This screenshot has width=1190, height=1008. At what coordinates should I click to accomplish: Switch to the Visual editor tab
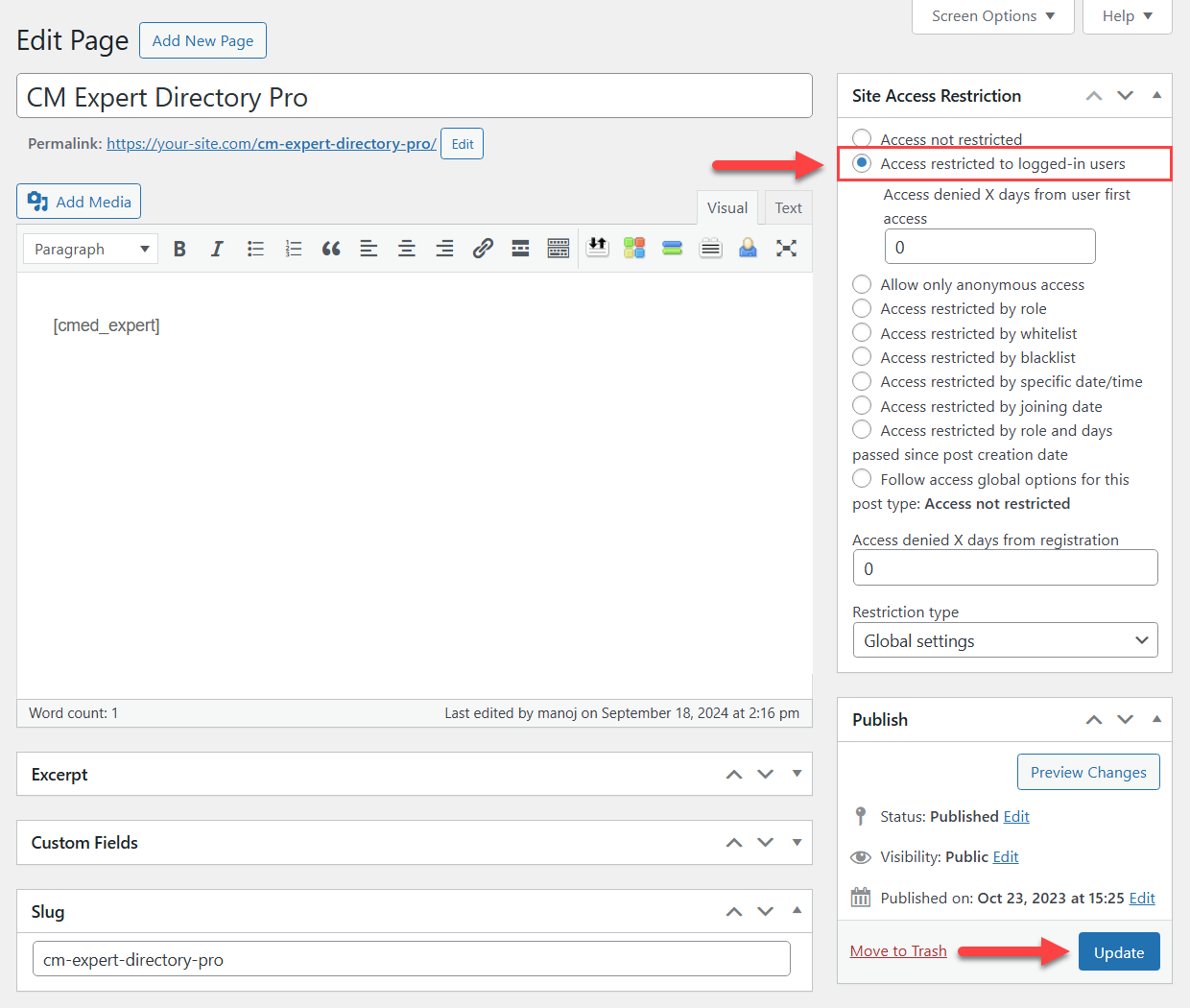(x=727, y=207)
